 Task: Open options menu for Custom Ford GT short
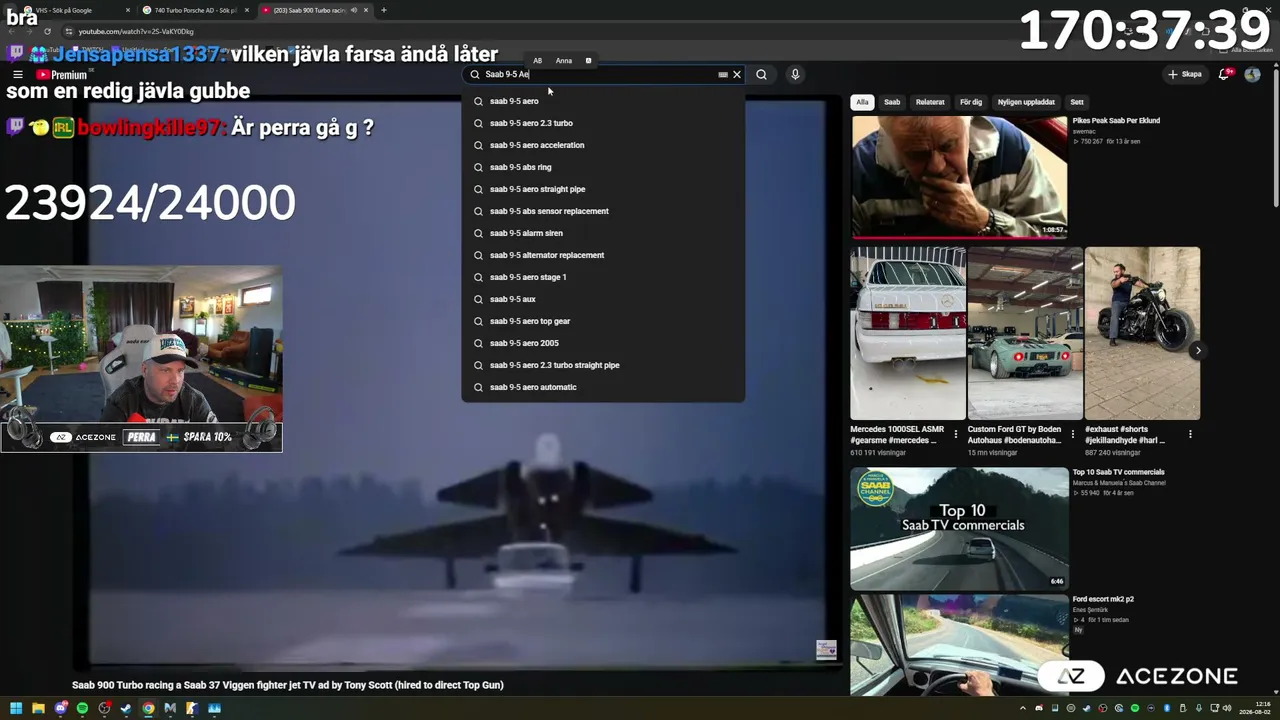[x=1073, y=434]
